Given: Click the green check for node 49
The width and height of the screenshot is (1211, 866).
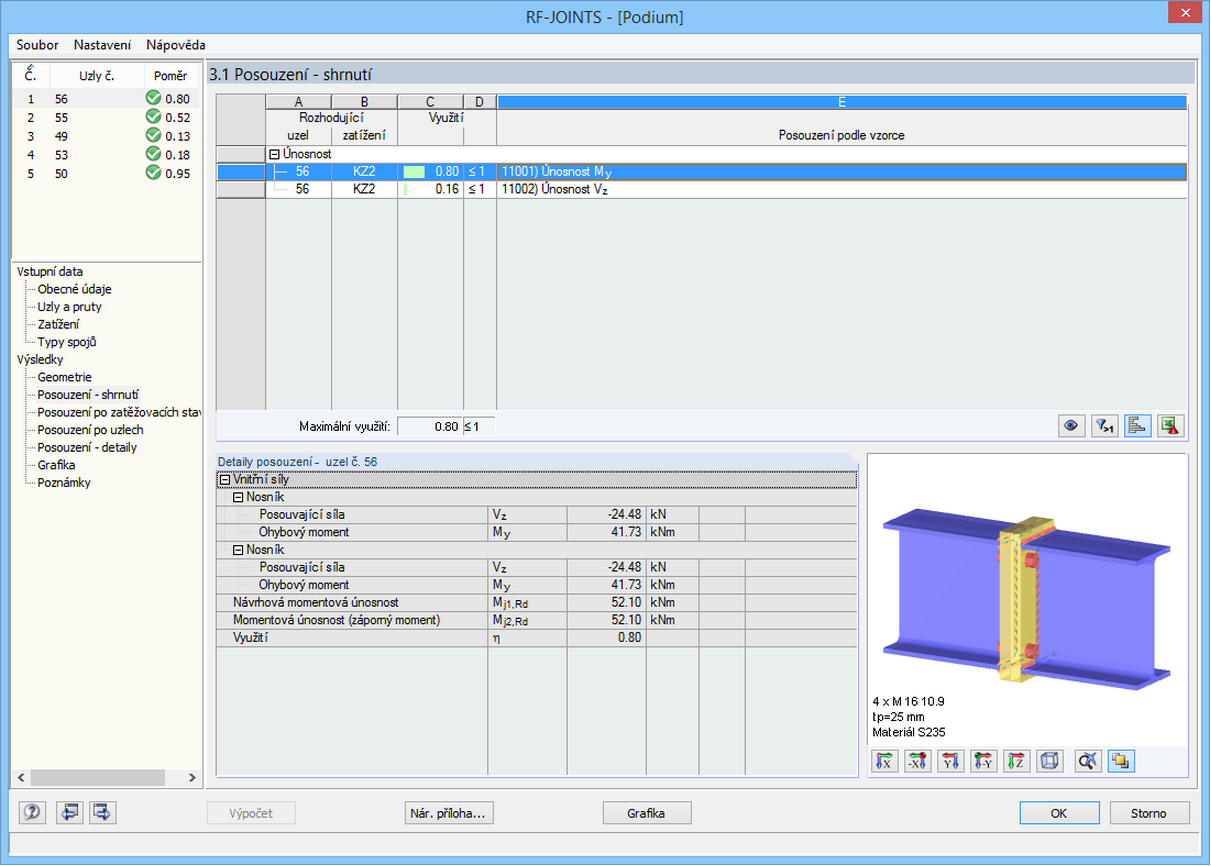Looking at the screenshot, I should pos(153,136).
